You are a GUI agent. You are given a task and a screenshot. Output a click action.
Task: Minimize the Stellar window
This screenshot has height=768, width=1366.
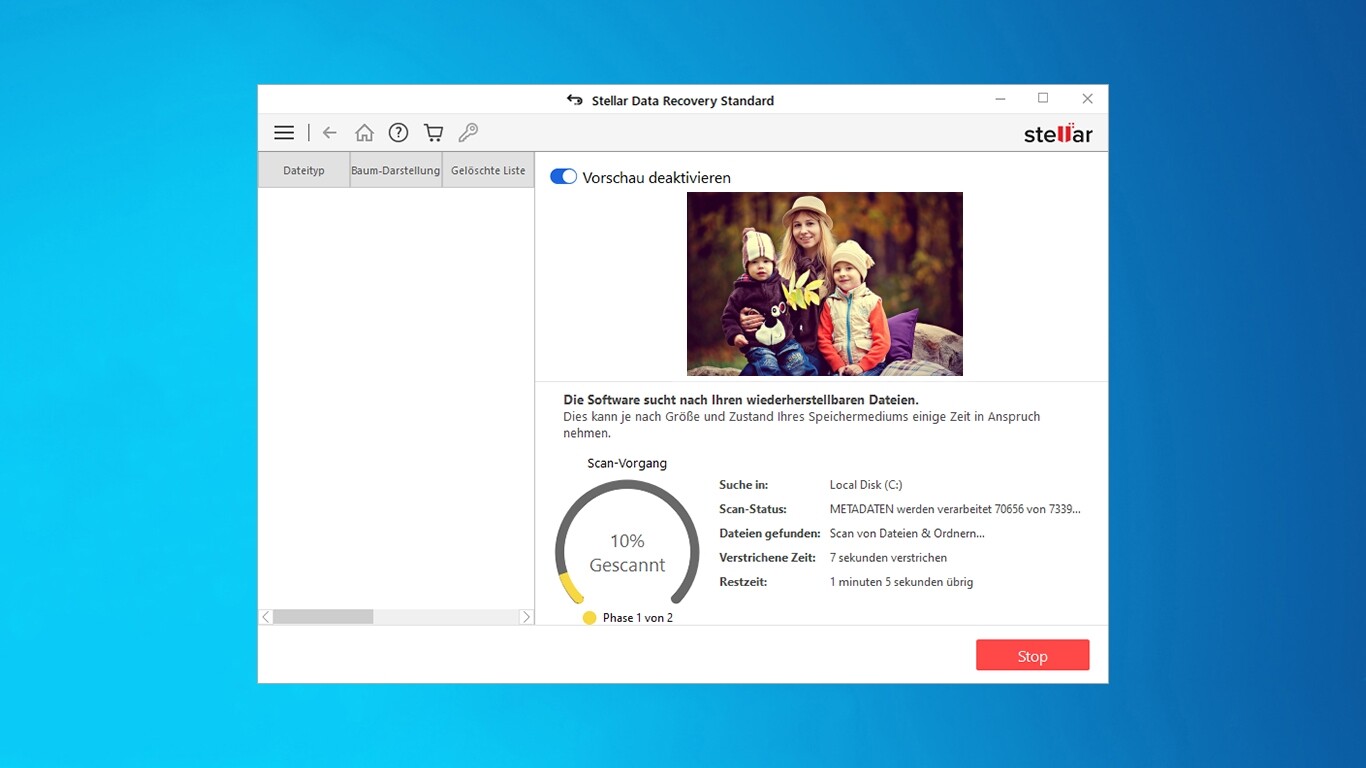point(1001,99)
